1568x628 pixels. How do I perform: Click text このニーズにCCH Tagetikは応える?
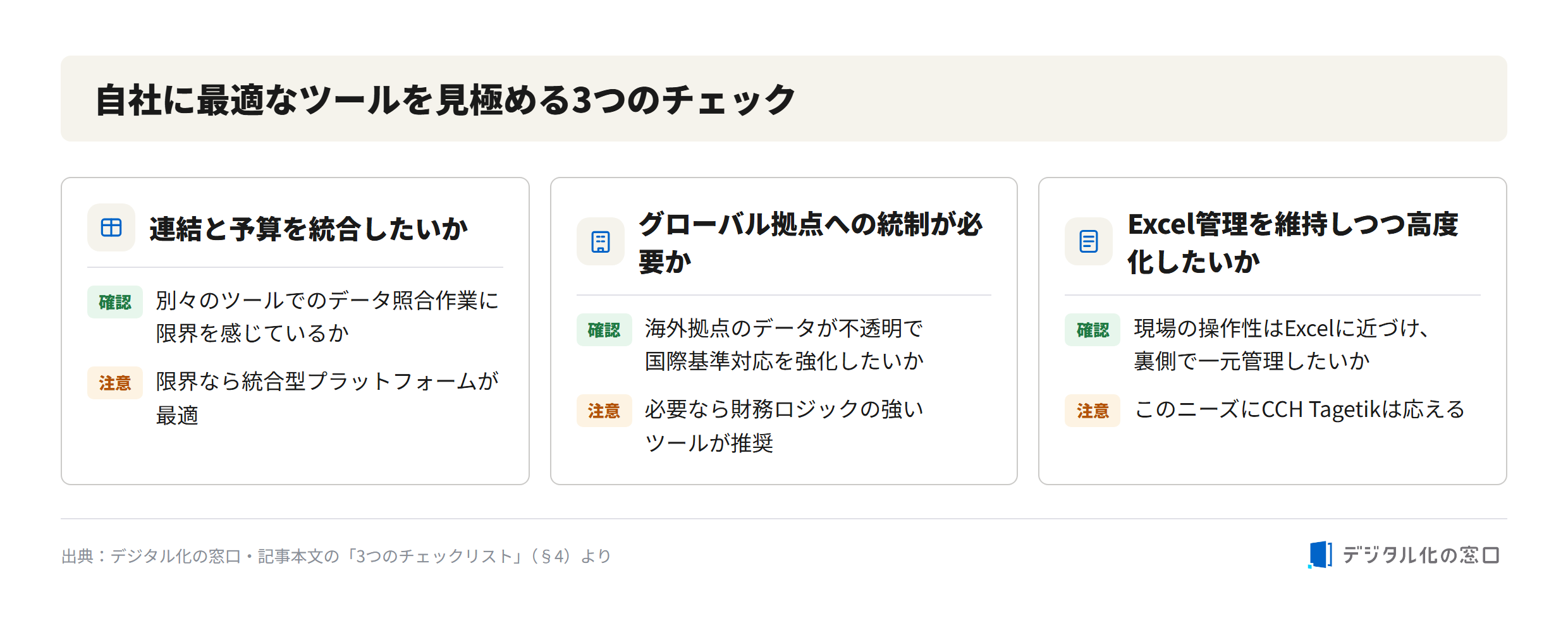pos(1300,409)
